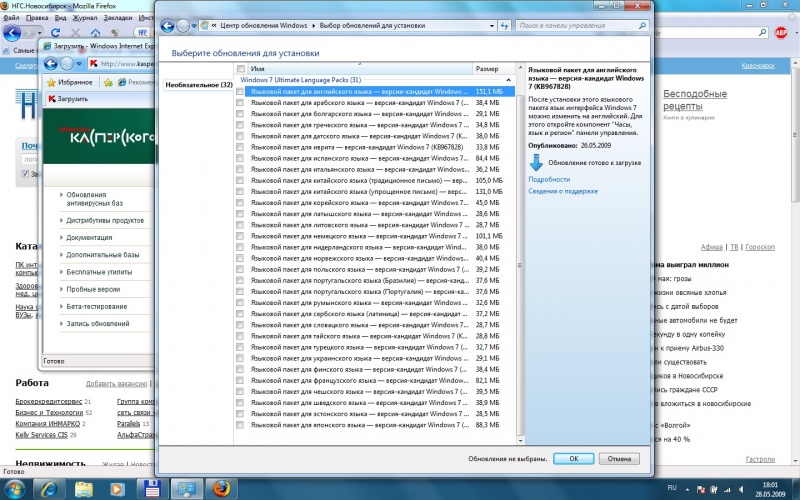Click the add-to-favorites star icon in Internet Explorer
The height and width of the screenshot is (500, 800).
[x=108, y=82]
